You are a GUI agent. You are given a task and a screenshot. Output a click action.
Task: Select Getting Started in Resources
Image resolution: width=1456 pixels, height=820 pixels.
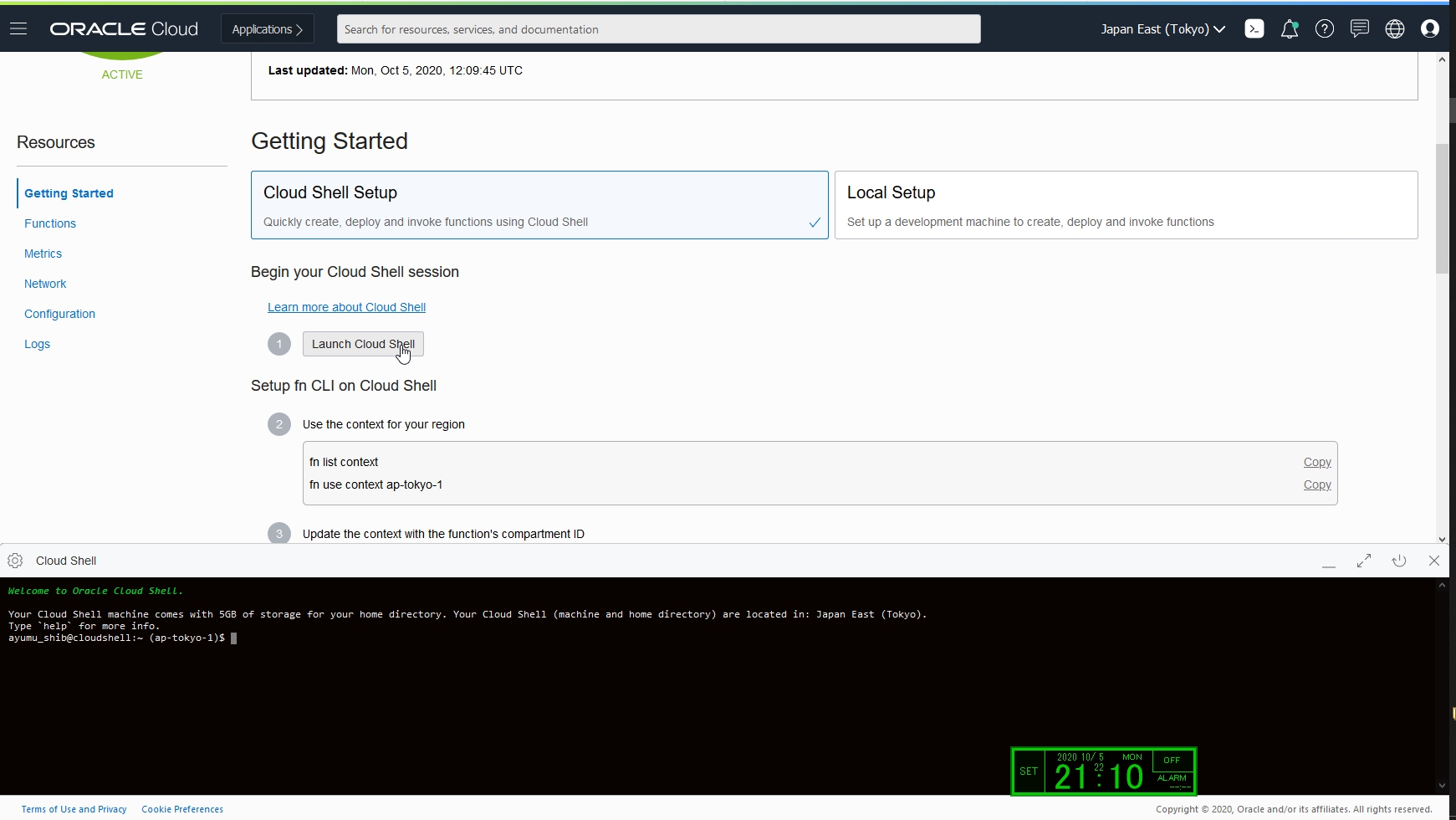69,193
